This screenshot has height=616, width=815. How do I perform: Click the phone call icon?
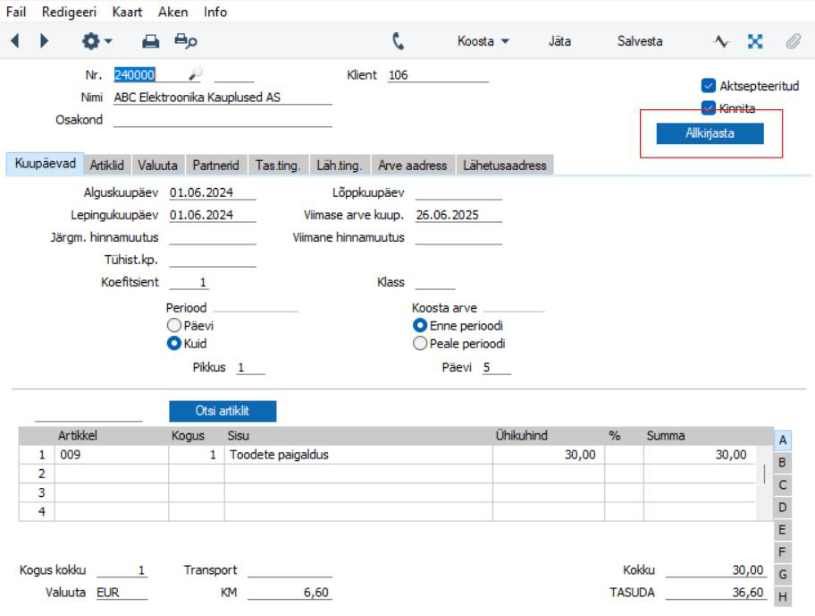tap(398, 41)
